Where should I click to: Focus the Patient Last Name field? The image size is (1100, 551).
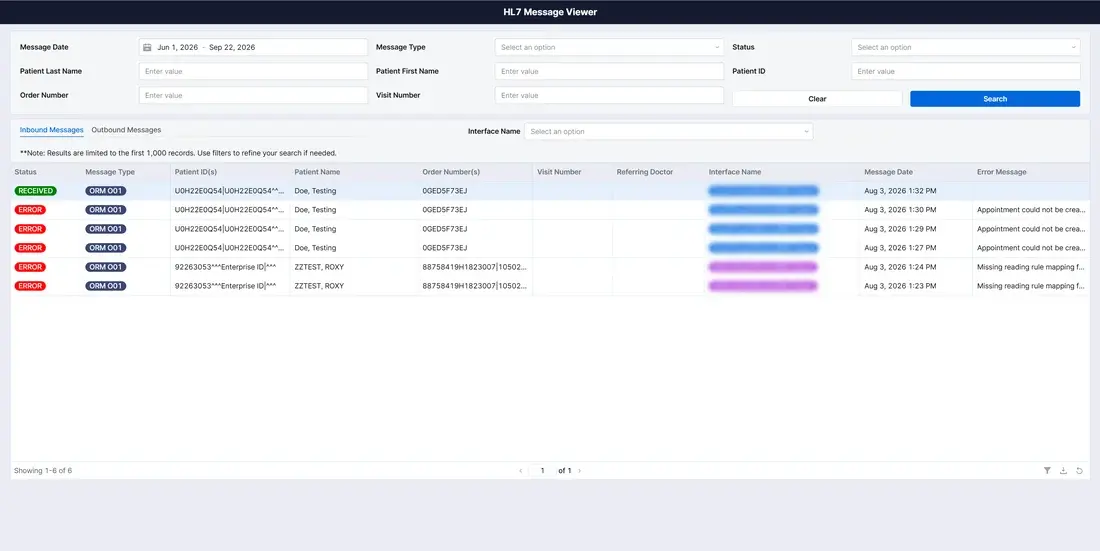point(253,71)
